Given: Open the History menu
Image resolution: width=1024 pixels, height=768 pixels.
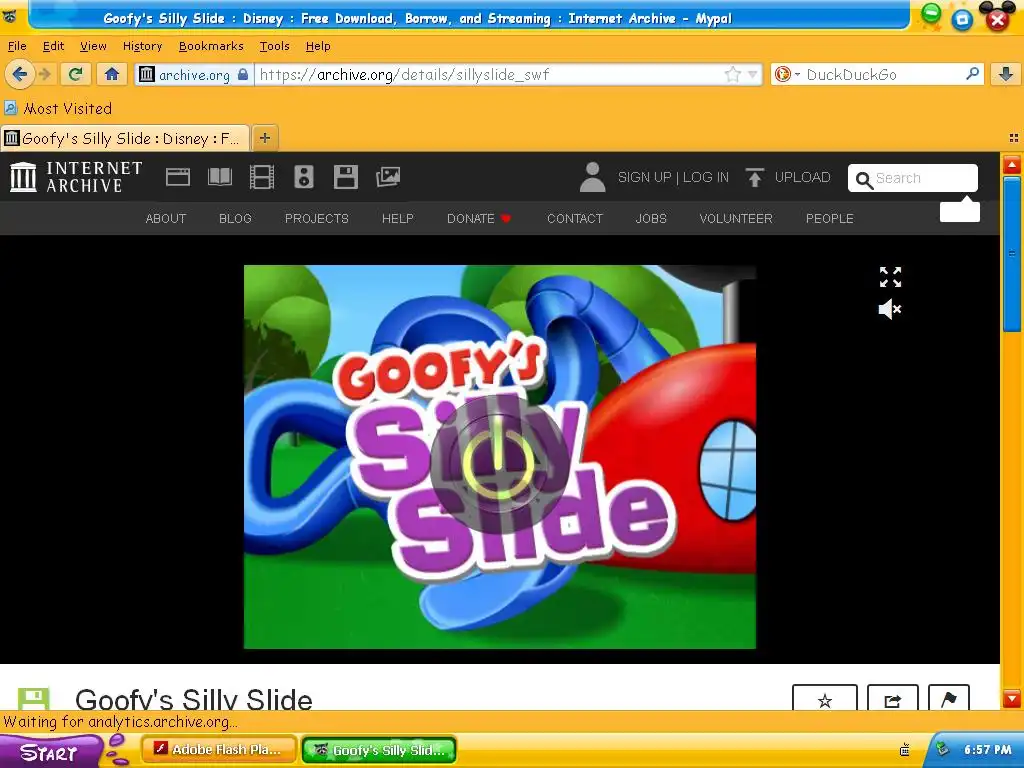Looking at the screenshot, I should [x=142, y=46].
